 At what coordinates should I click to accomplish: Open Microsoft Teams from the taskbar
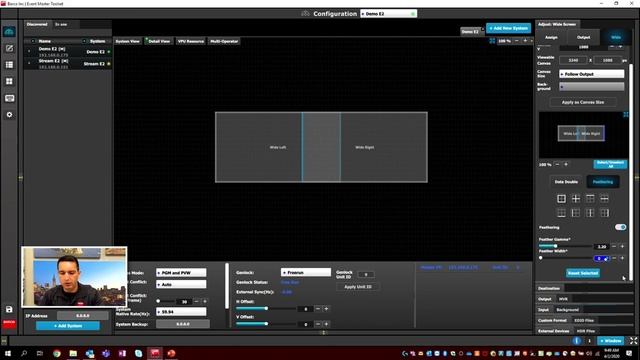(106, 353)
